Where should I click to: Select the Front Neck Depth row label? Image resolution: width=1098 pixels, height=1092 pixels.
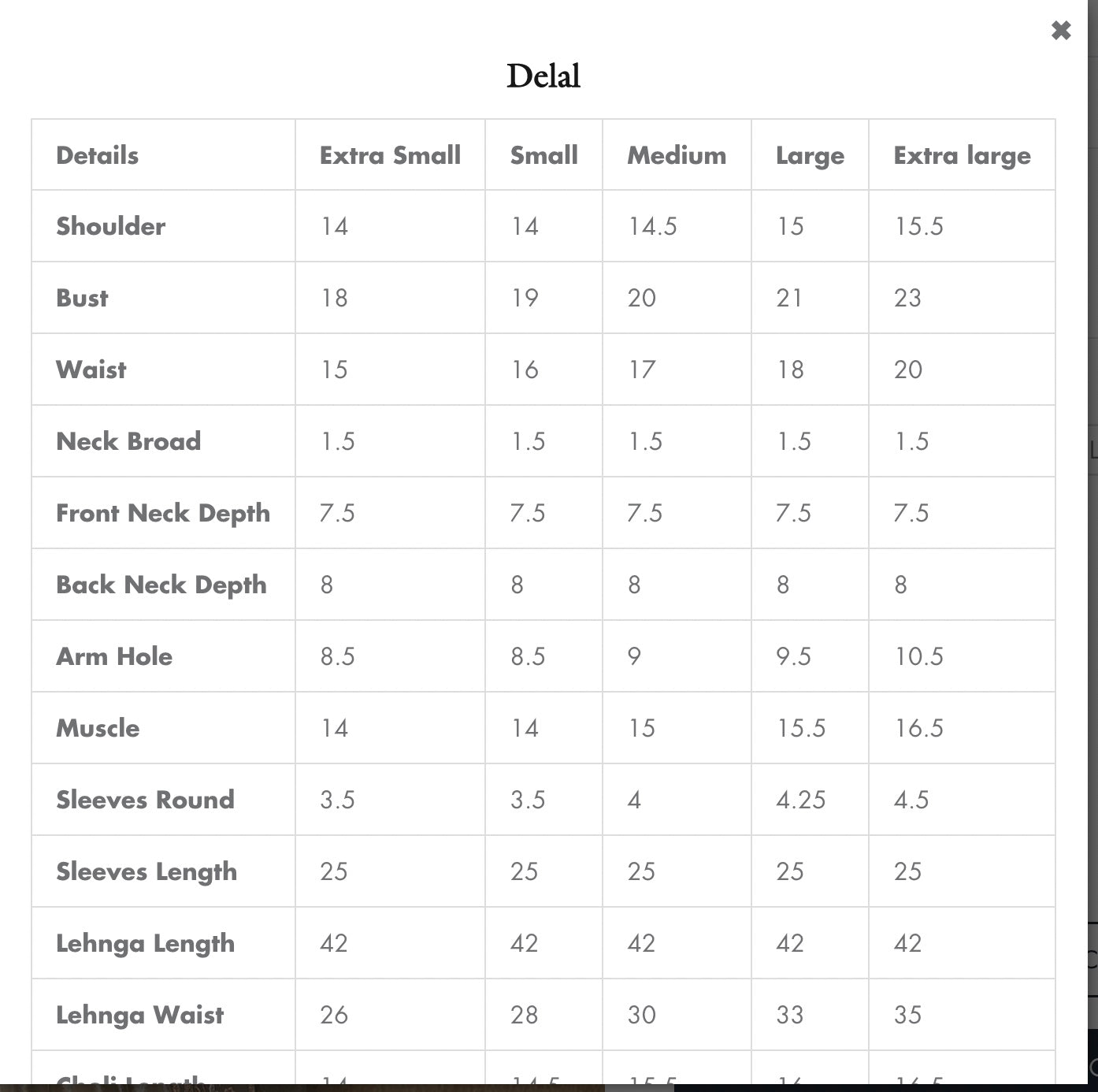pos(163,513)
